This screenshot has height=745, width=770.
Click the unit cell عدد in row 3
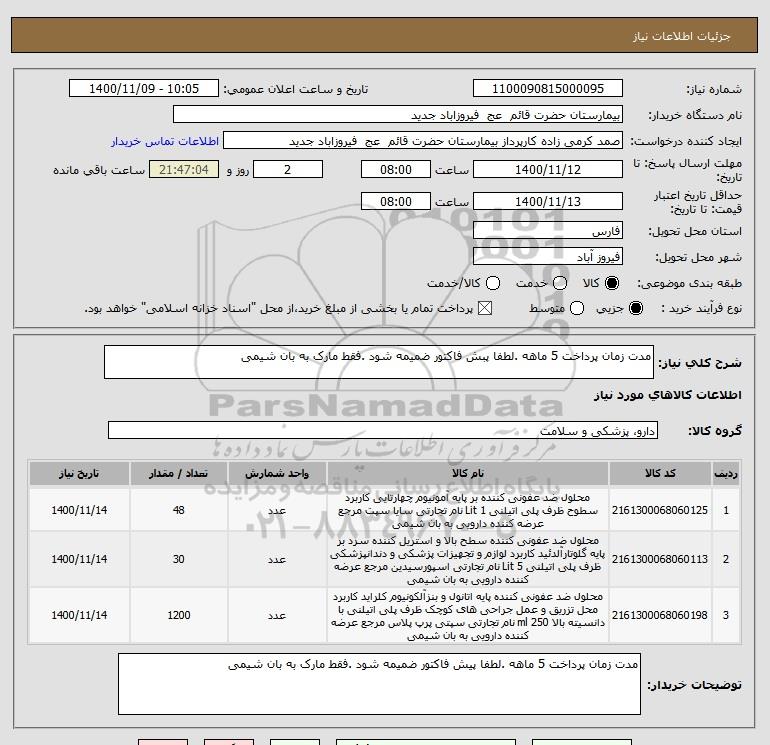277,615
